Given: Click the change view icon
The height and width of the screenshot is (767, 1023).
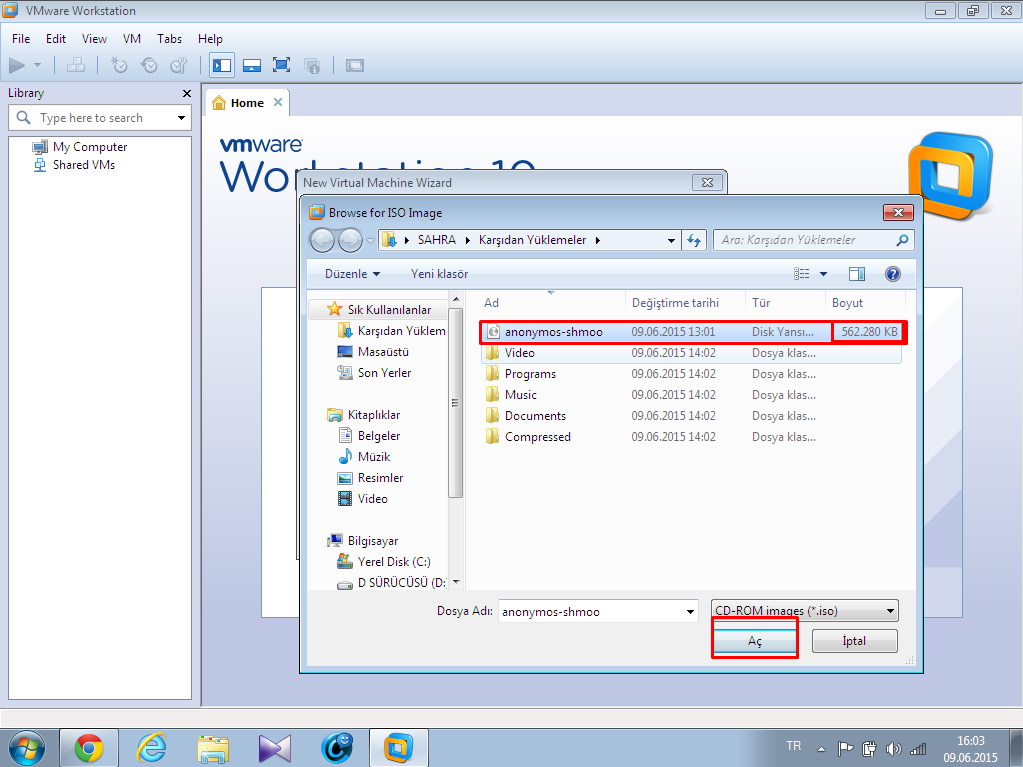Looking at the screenshot, I should tap(802, 274).
